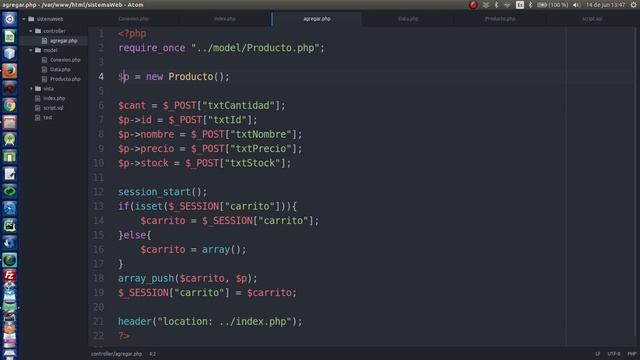Select agregar.php in the tree view
This screenshot has height=360, width=640.
(x=63, y=41)
